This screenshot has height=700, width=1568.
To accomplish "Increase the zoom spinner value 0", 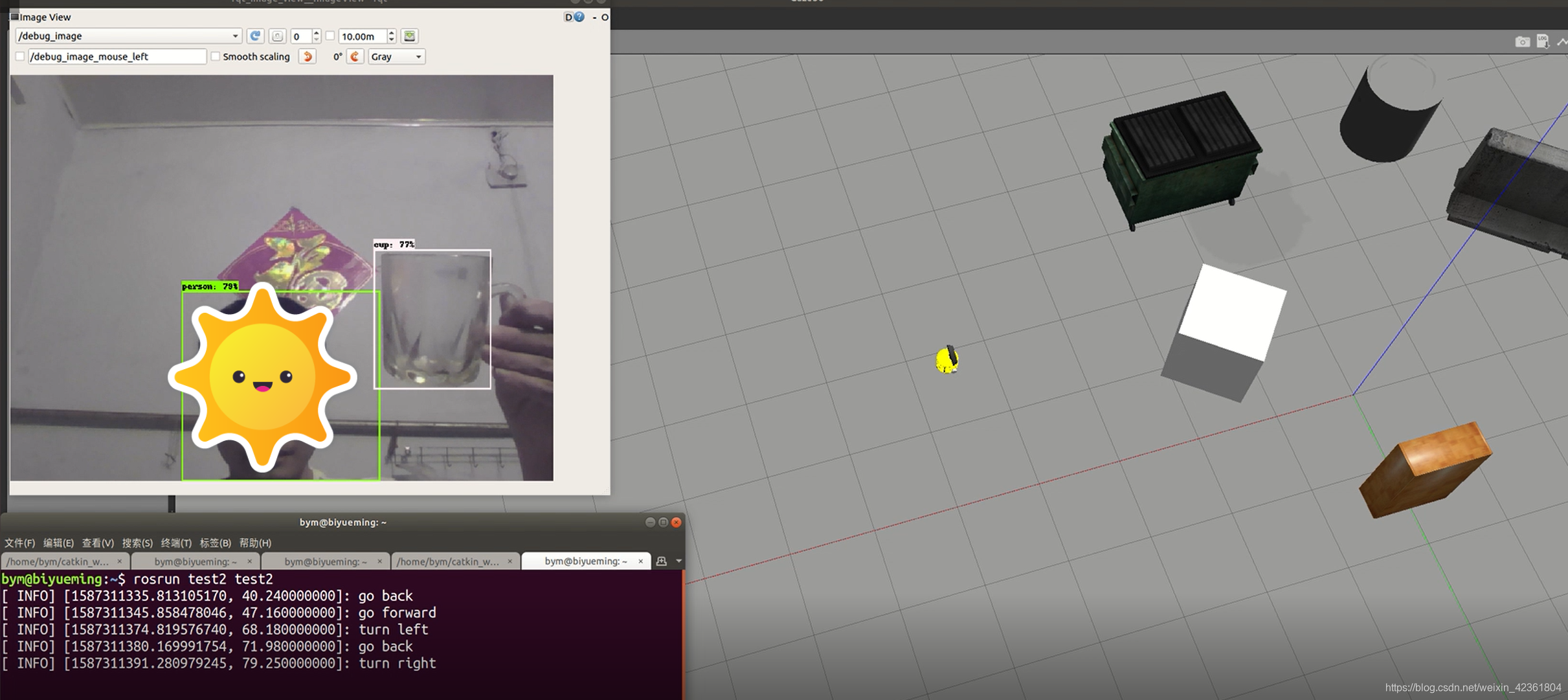I will point(316,33).
